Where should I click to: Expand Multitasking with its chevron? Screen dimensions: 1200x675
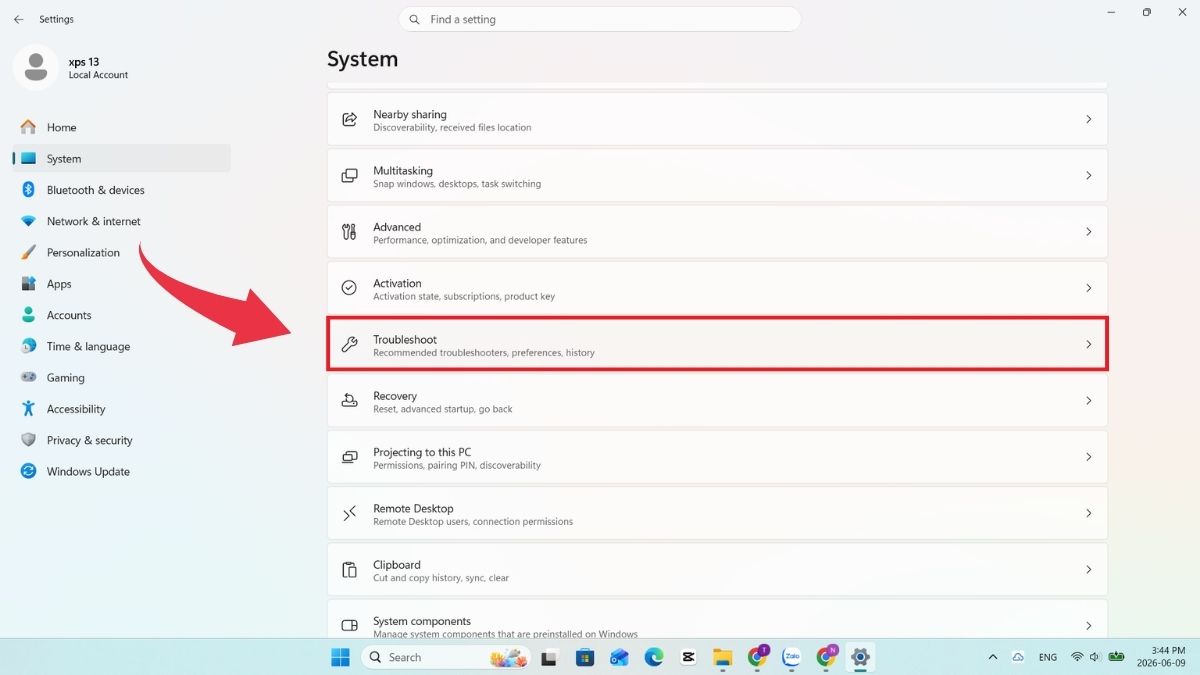point(1089,176)
